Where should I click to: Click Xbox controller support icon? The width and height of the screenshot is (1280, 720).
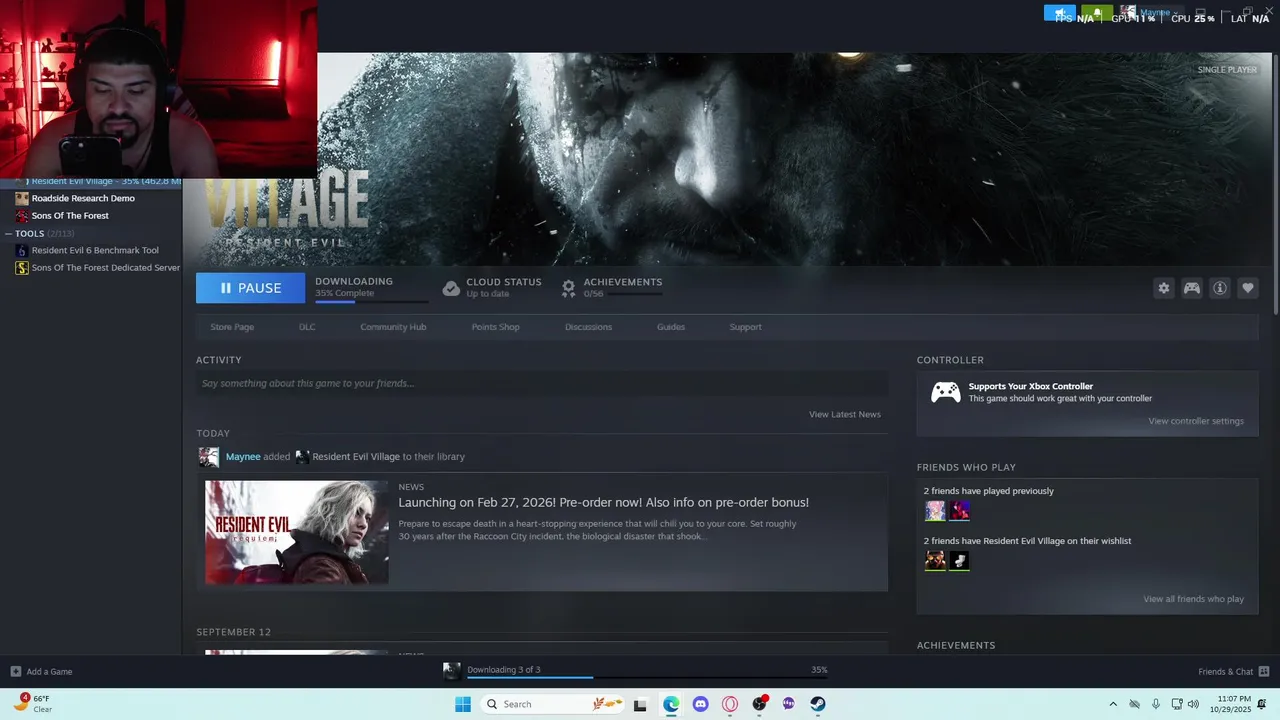pos(945,392)
